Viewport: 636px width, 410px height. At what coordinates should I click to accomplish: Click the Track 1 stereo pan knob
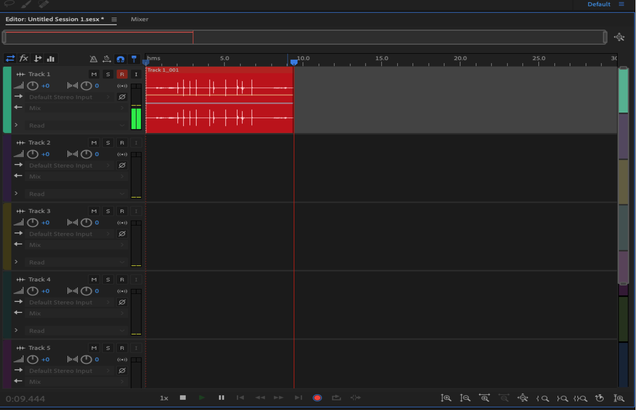coord(86,86)
